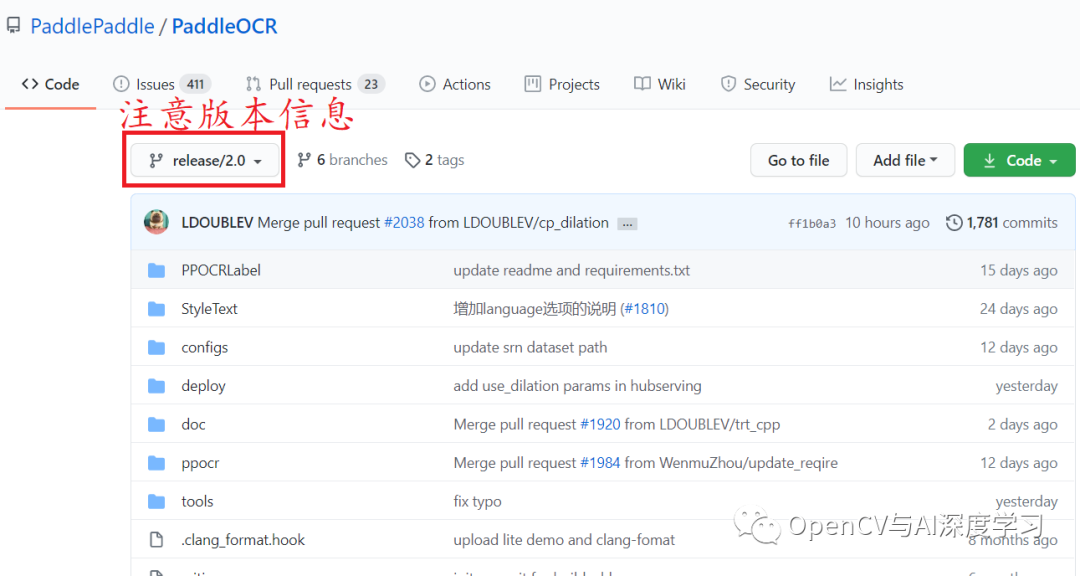Image resolution: width=1080 pixels, height=576 pixels.
Task: Click the Go to file button
Action: click(798, 160)
